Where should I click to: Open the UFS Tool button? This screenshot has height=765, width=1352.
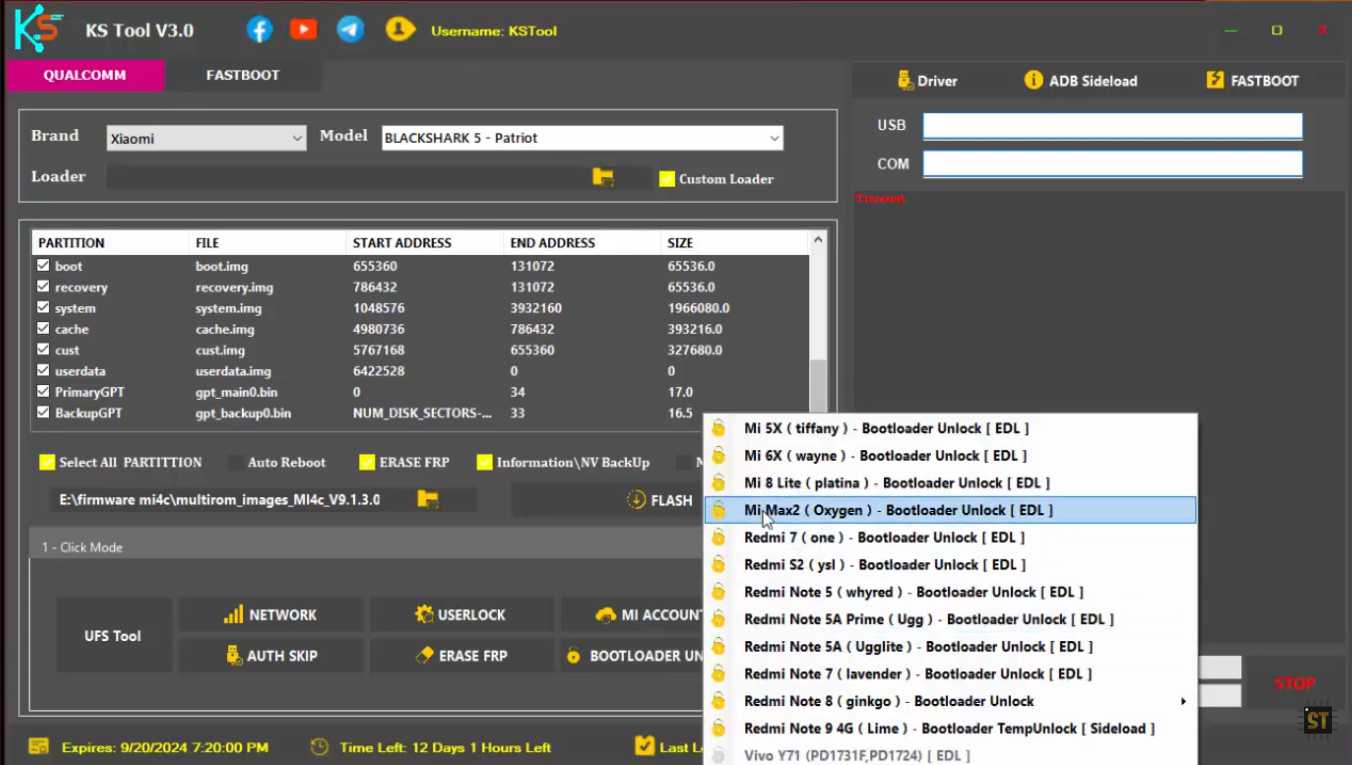coord(113,636)
